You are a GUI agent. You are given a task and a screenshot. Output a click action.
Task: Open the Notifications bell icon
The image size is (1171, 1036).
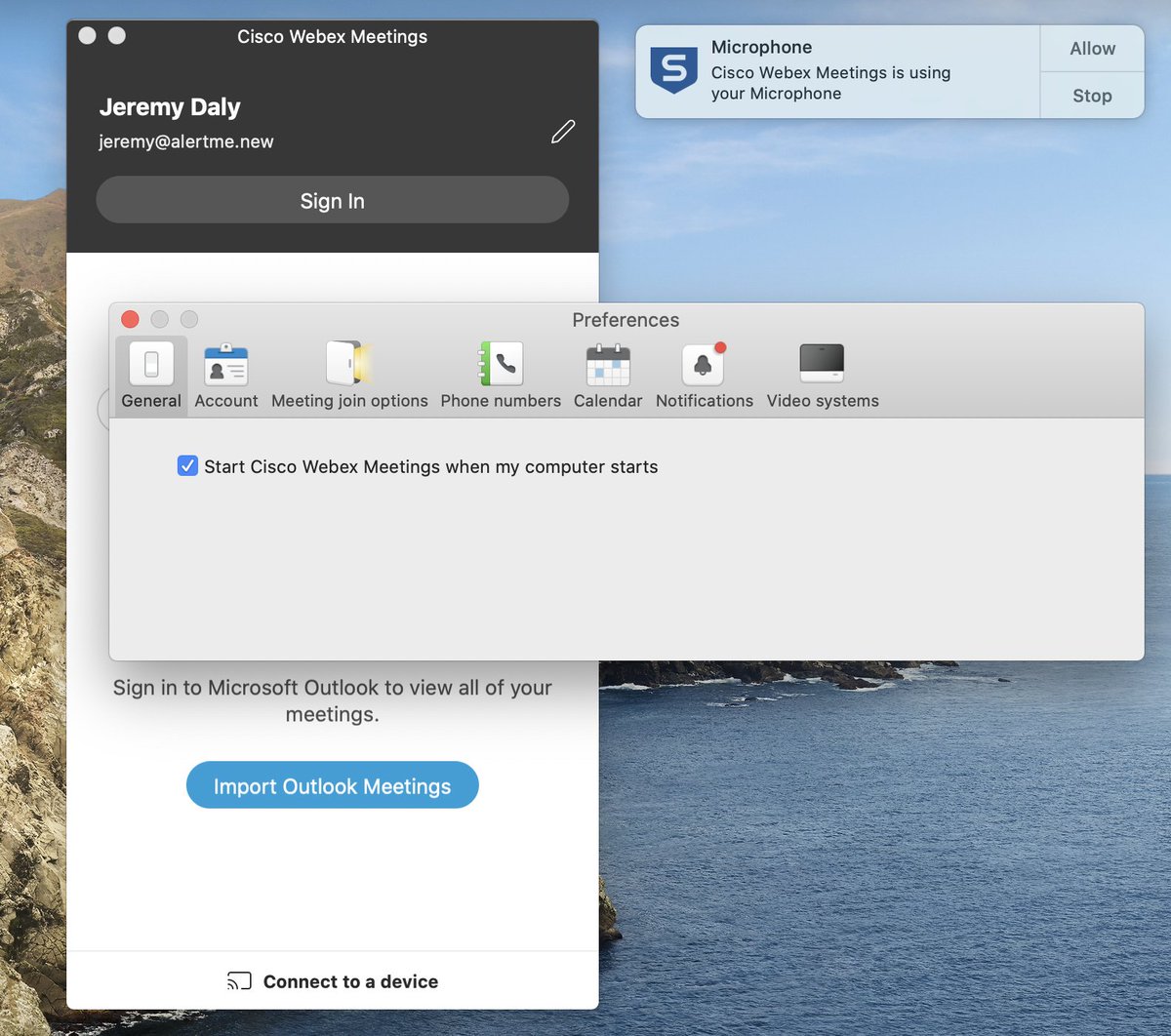pos(704,364)
